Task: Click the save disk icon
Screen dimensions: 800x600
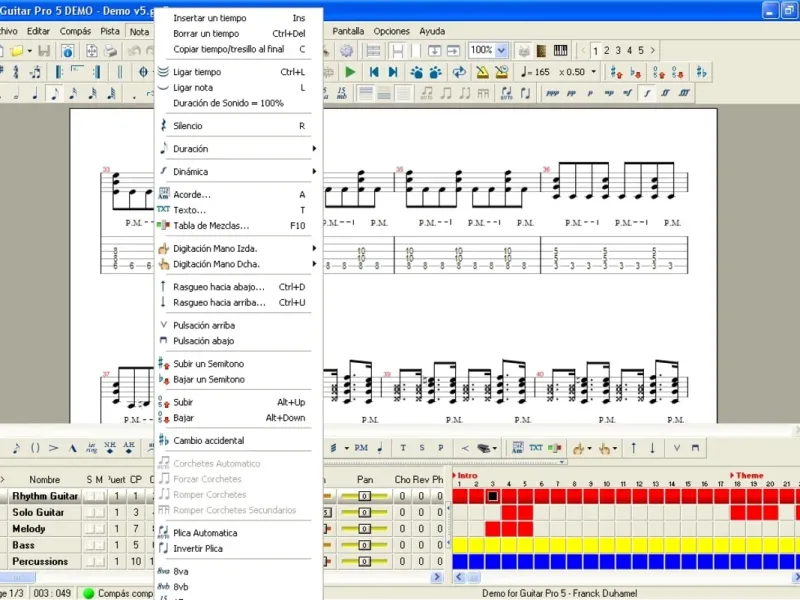Action: coord(44,51)
